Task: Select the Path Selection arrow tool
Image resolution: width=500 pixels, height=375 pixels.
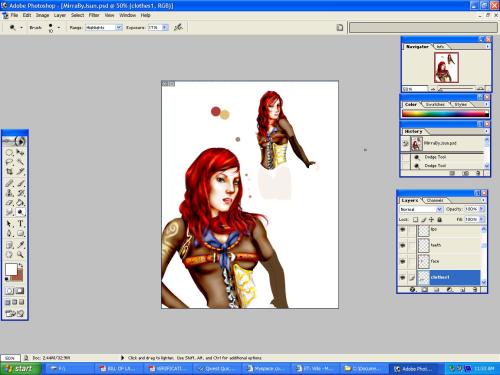Action: click(x=9, y=224)
